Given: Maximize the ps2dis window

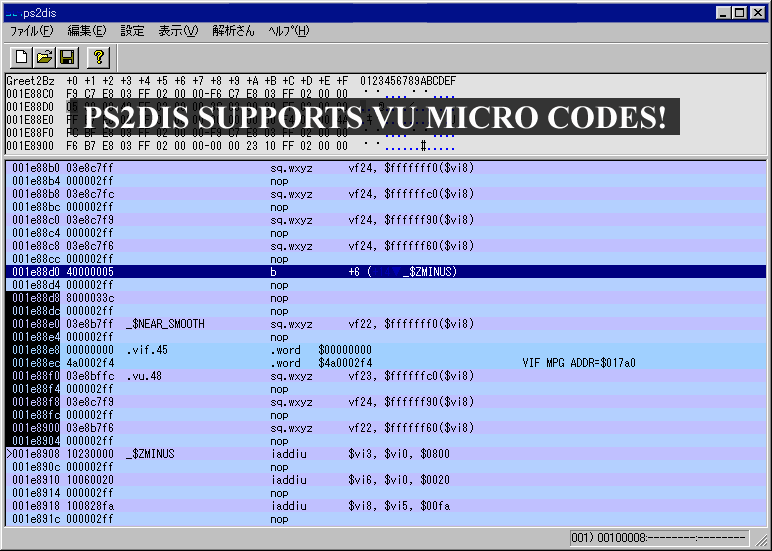Looking at the screenshot, I should coord(740,13).
